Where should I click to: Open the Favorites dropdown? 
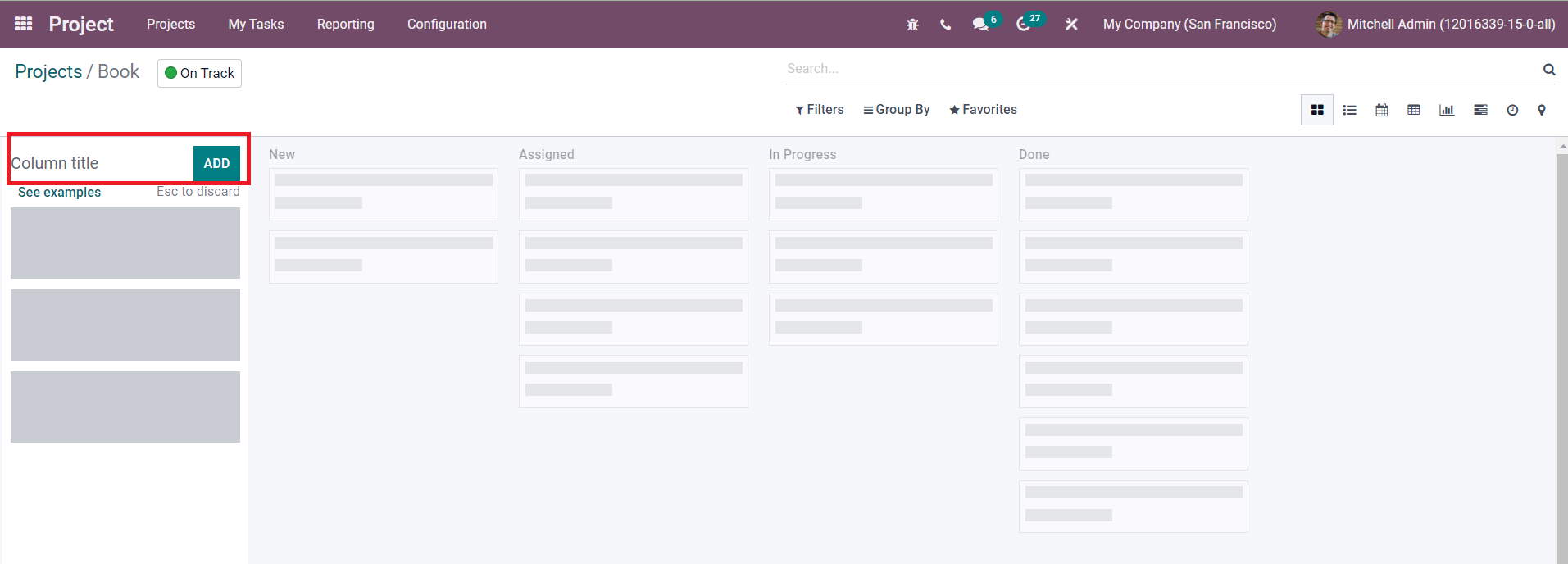click(983, 110)
